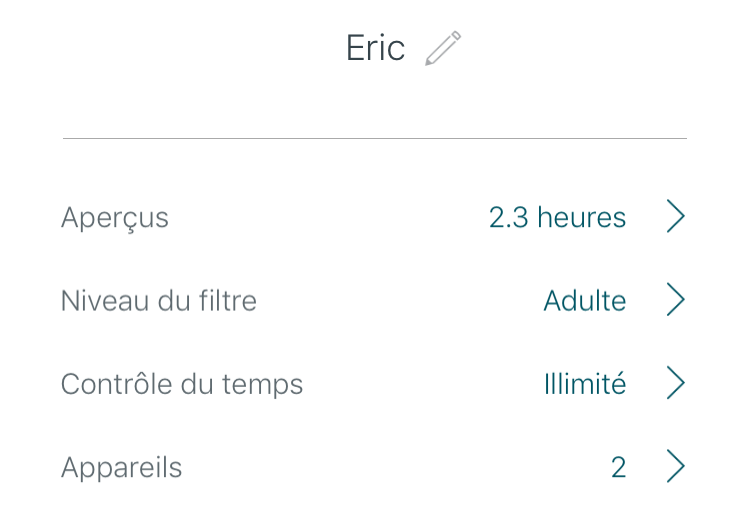
Task: Click the chevron beside Illimité
Action: (x=676, y=383)
